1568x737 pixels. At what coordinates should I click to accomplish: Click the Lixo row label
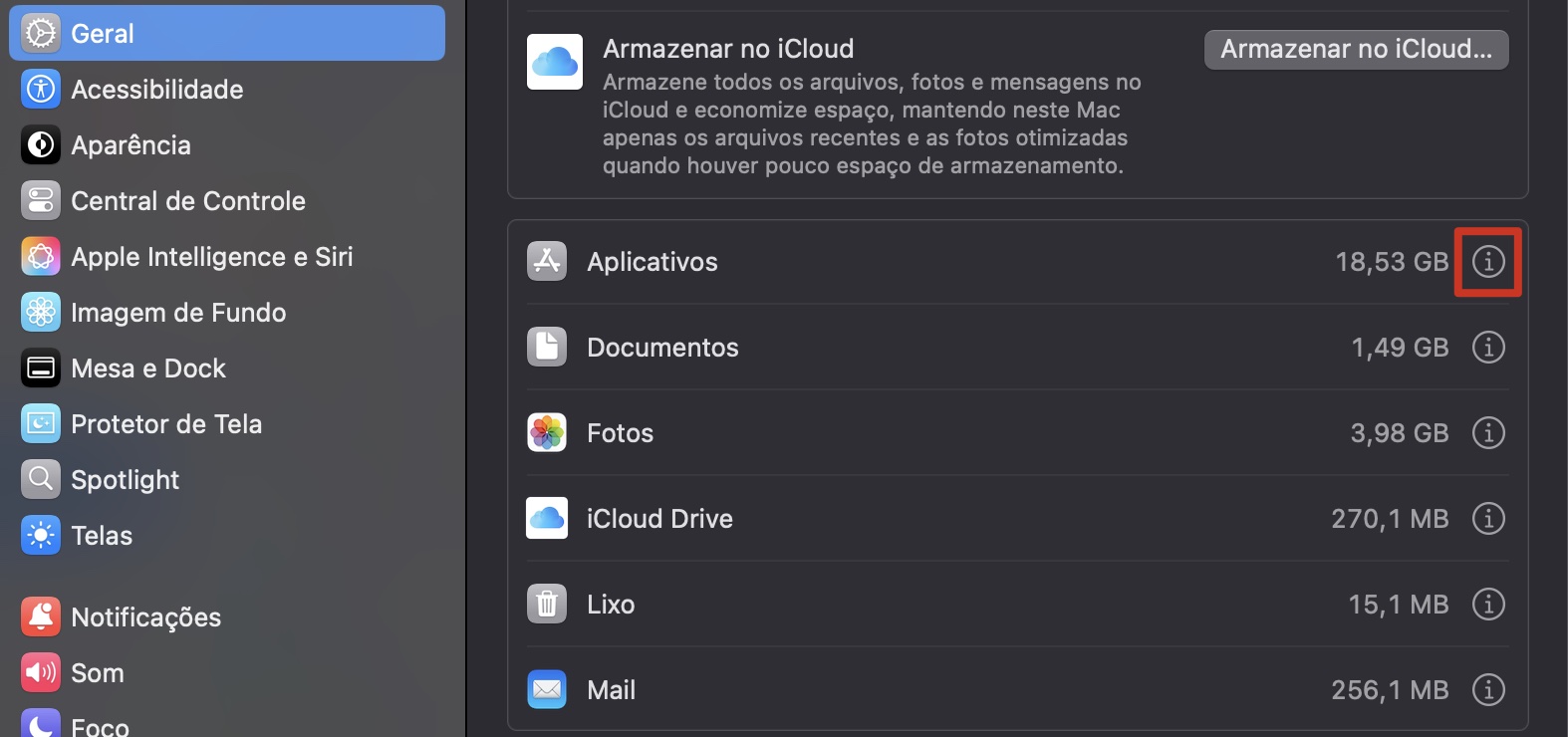tap(611, 605)
